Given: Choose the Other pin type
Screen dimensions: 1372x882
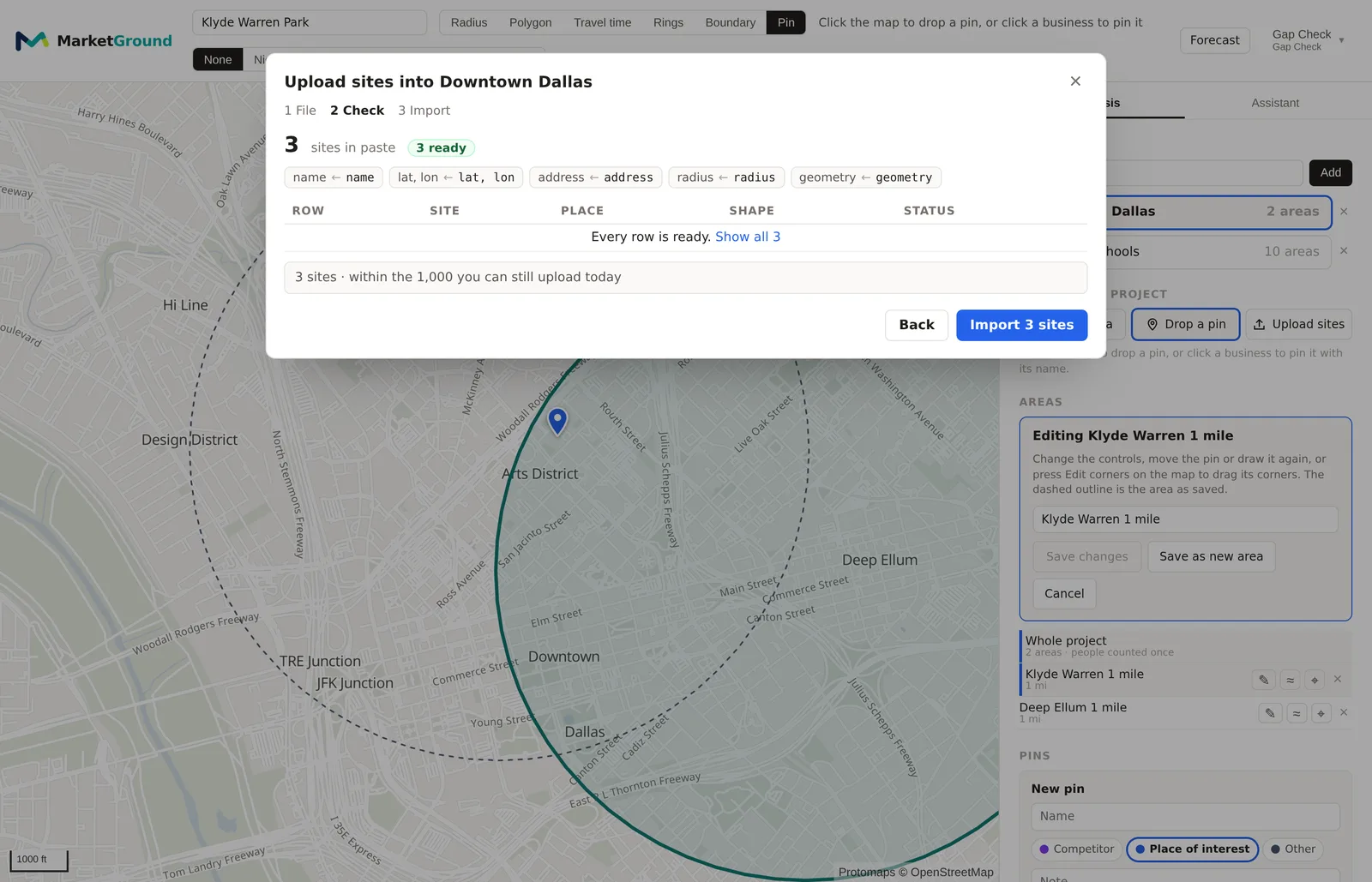Looking at the screenshot, I should (x=1293, y=849).
